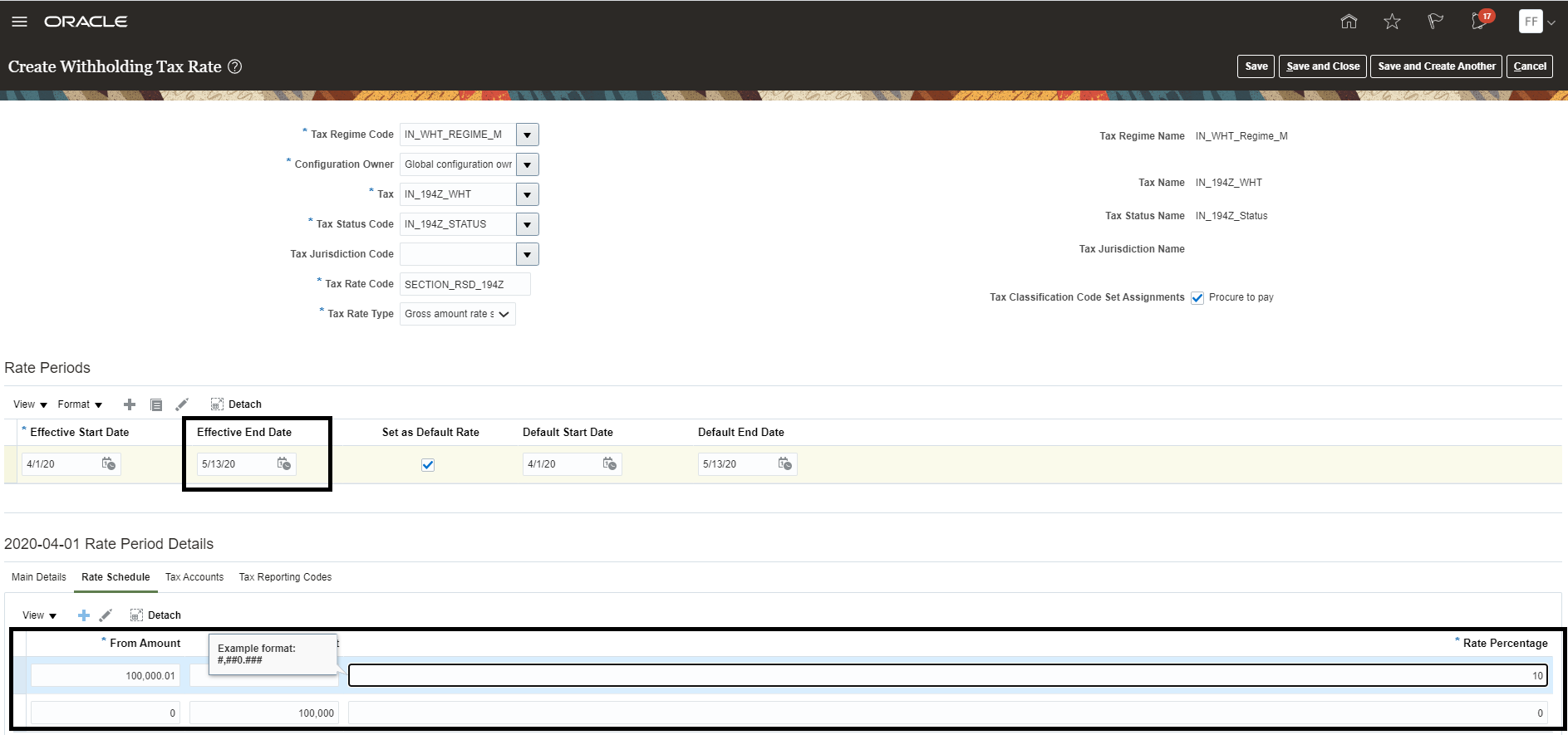Open the Watchlist flag icon
The height and width of the screenshot is (735, 1568).
(1435, 22)
